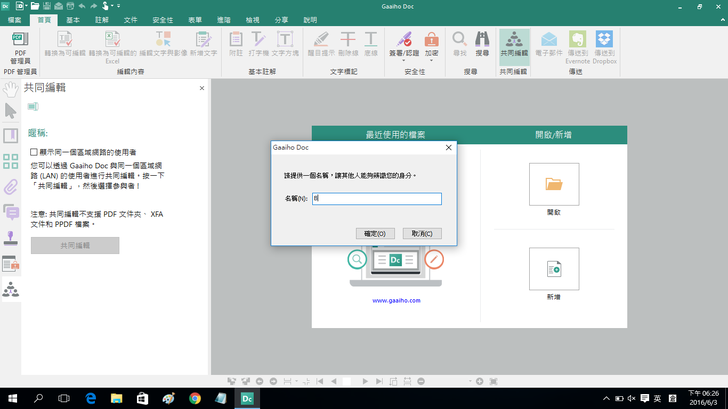Open the 安全性 ribbon tab
728x409 pixels.
click(x=162, y=20)
